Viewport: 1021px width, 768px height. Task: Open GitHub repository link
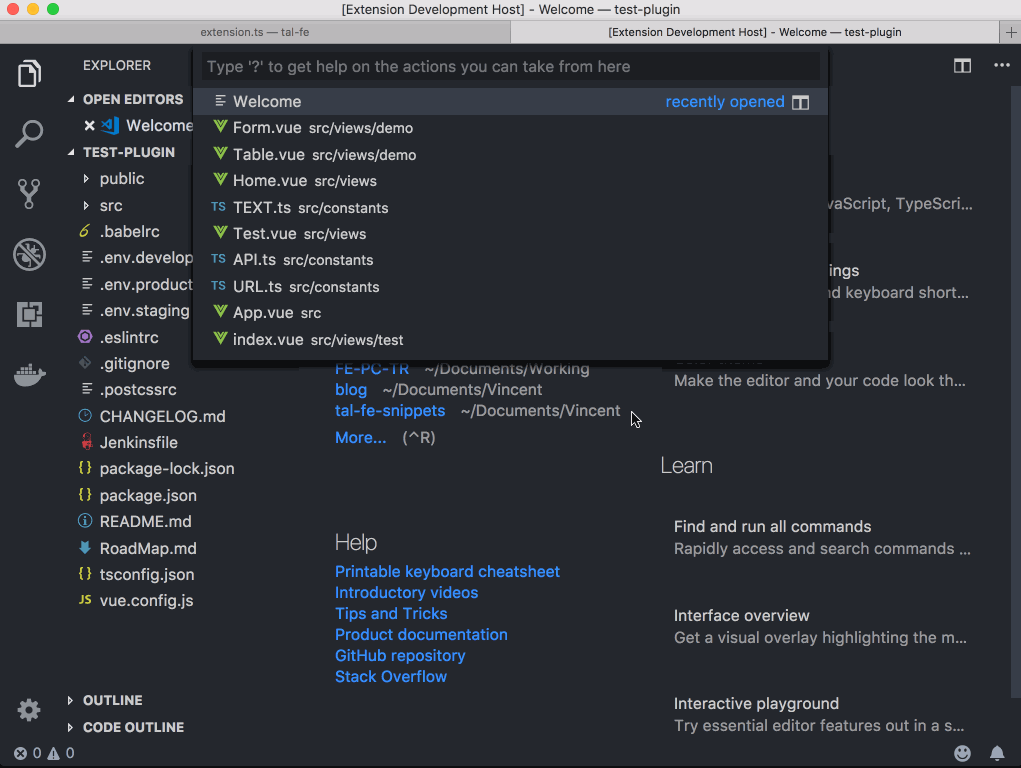coord(400,655)
